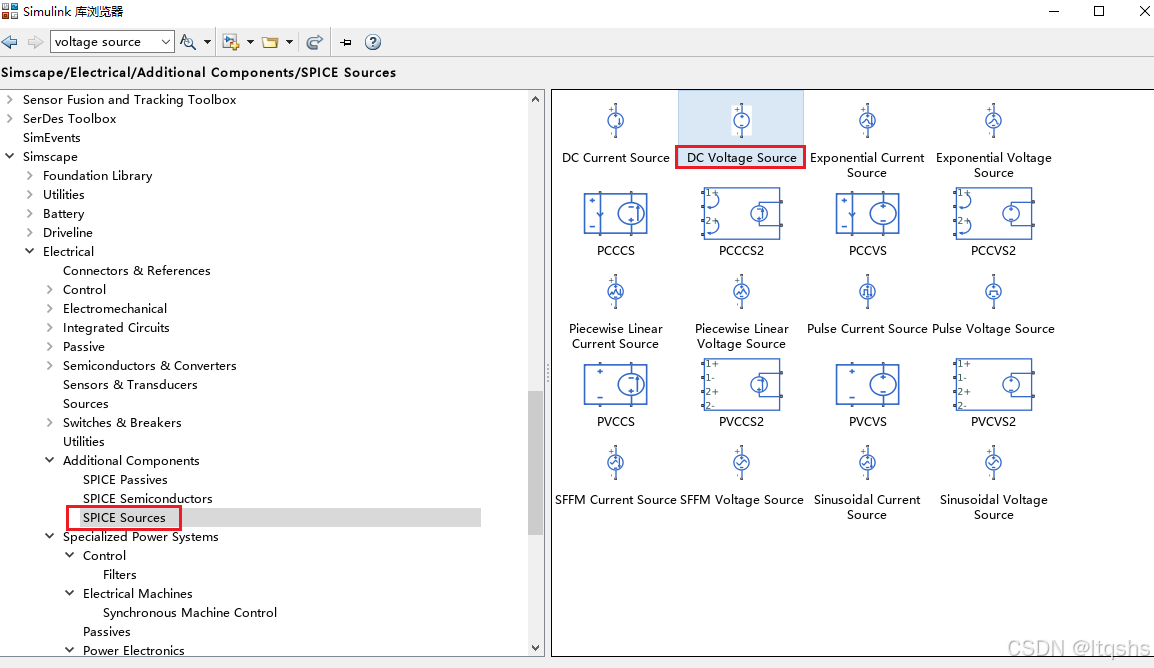1154x668 pixels.
Task: Select the DC Voltage Source block icon
Action: pos(741,121)
